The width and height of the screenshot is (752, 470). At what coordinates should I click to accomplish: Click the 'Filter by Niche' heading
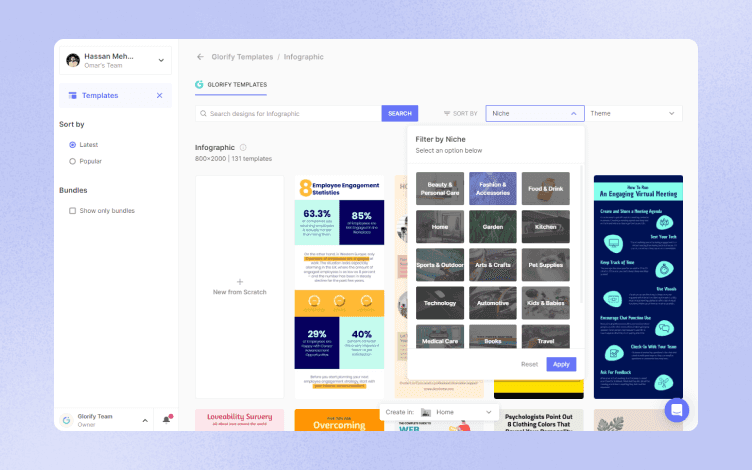(x=440, y=139)
